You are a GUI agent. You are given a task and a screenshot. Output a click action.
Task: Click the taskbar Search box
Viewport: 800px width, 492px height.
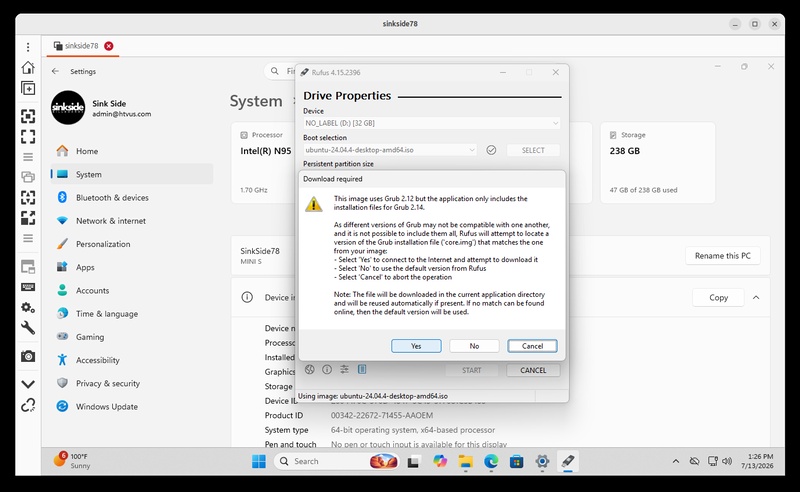[x=337, y=461]
